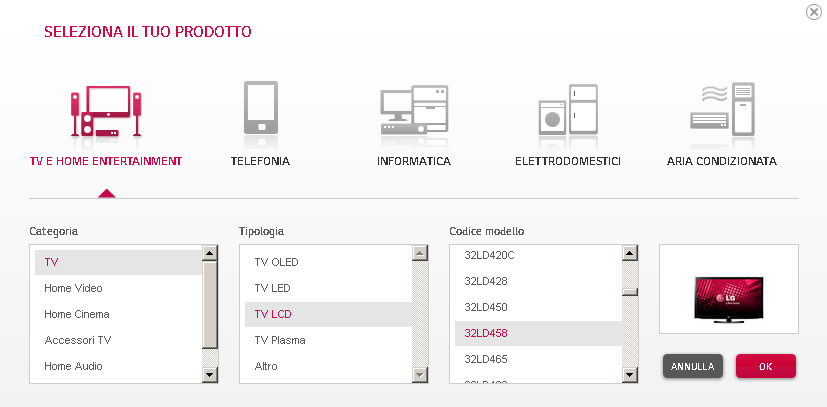The image size is (827, 407).
Task: Pick the Elettrodomestici appliances icon
Action: click(568, 110)
